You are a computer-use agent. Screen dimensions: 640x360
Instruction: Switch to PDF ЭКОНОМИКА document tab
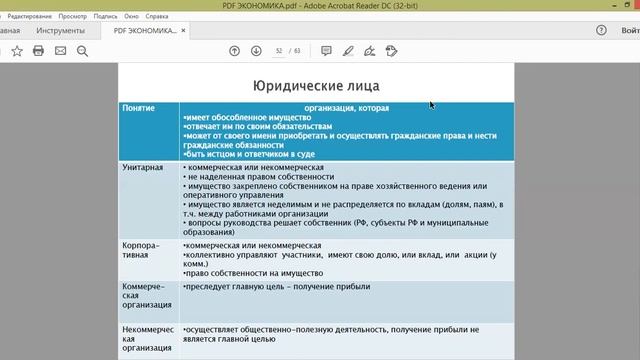tap(144, 31)
